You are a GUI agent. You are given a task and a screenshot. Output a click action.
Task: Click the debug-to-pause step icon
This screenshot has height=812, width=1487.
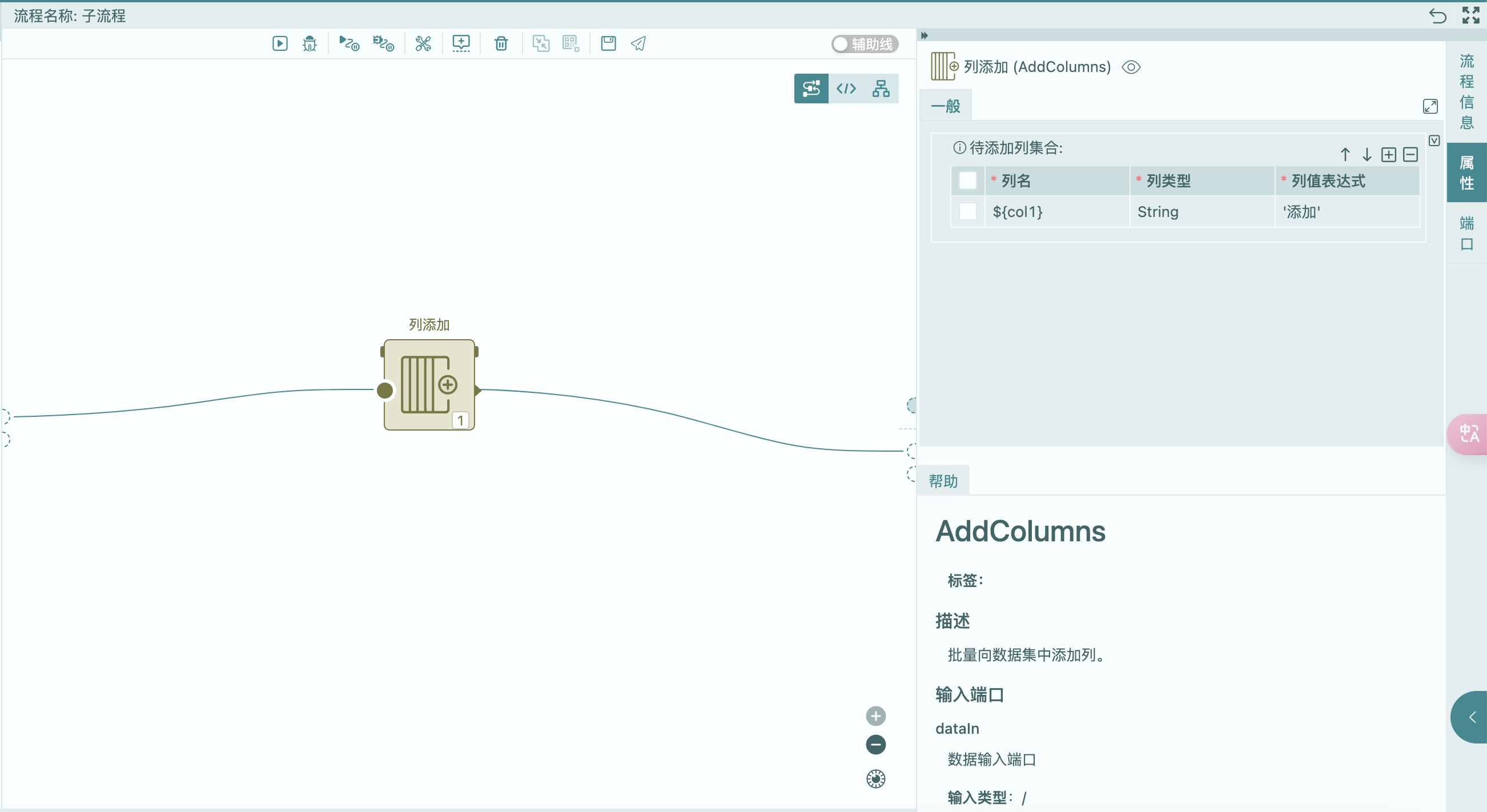383,43
